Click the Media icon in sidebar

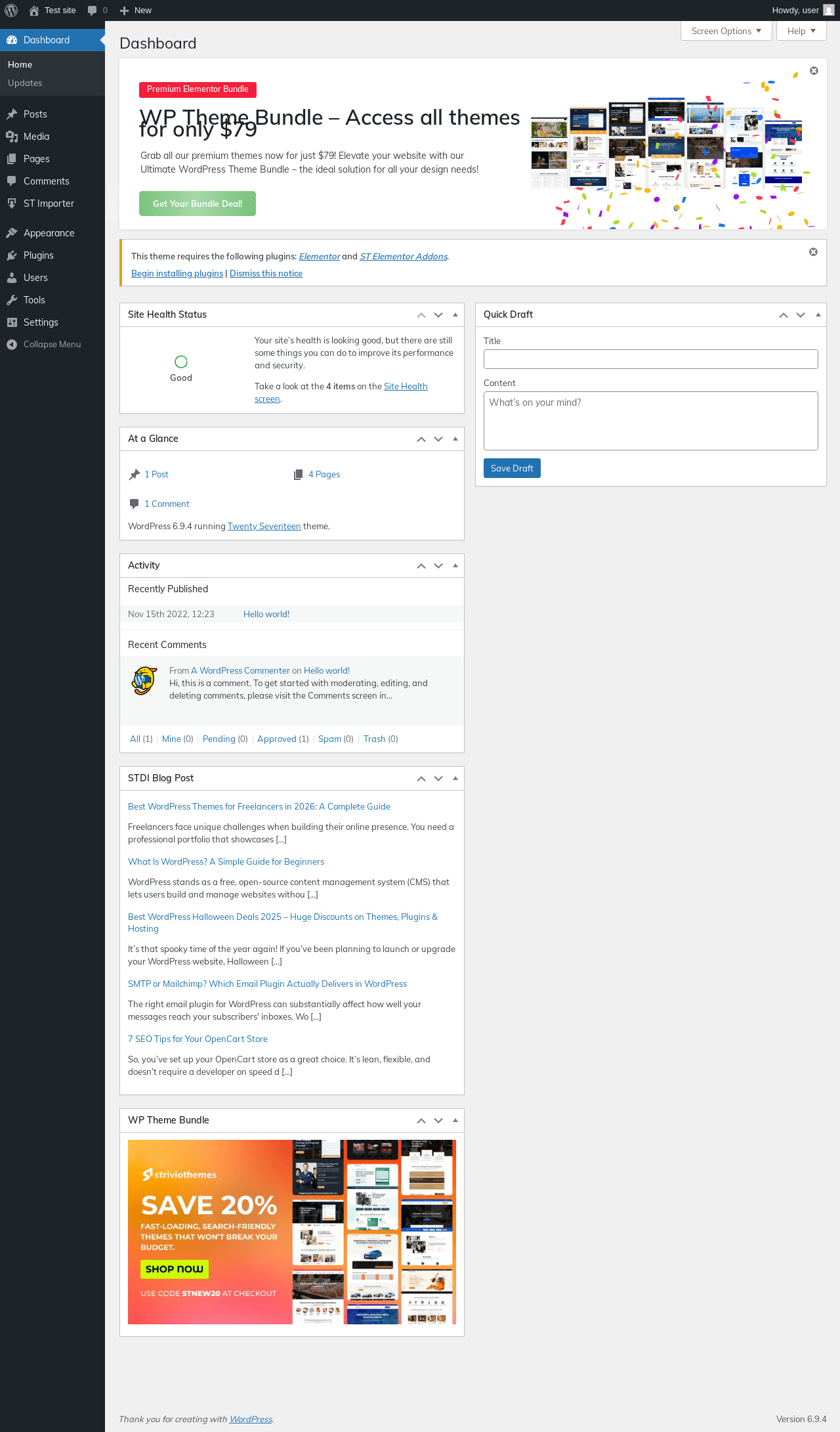[12, 137]
